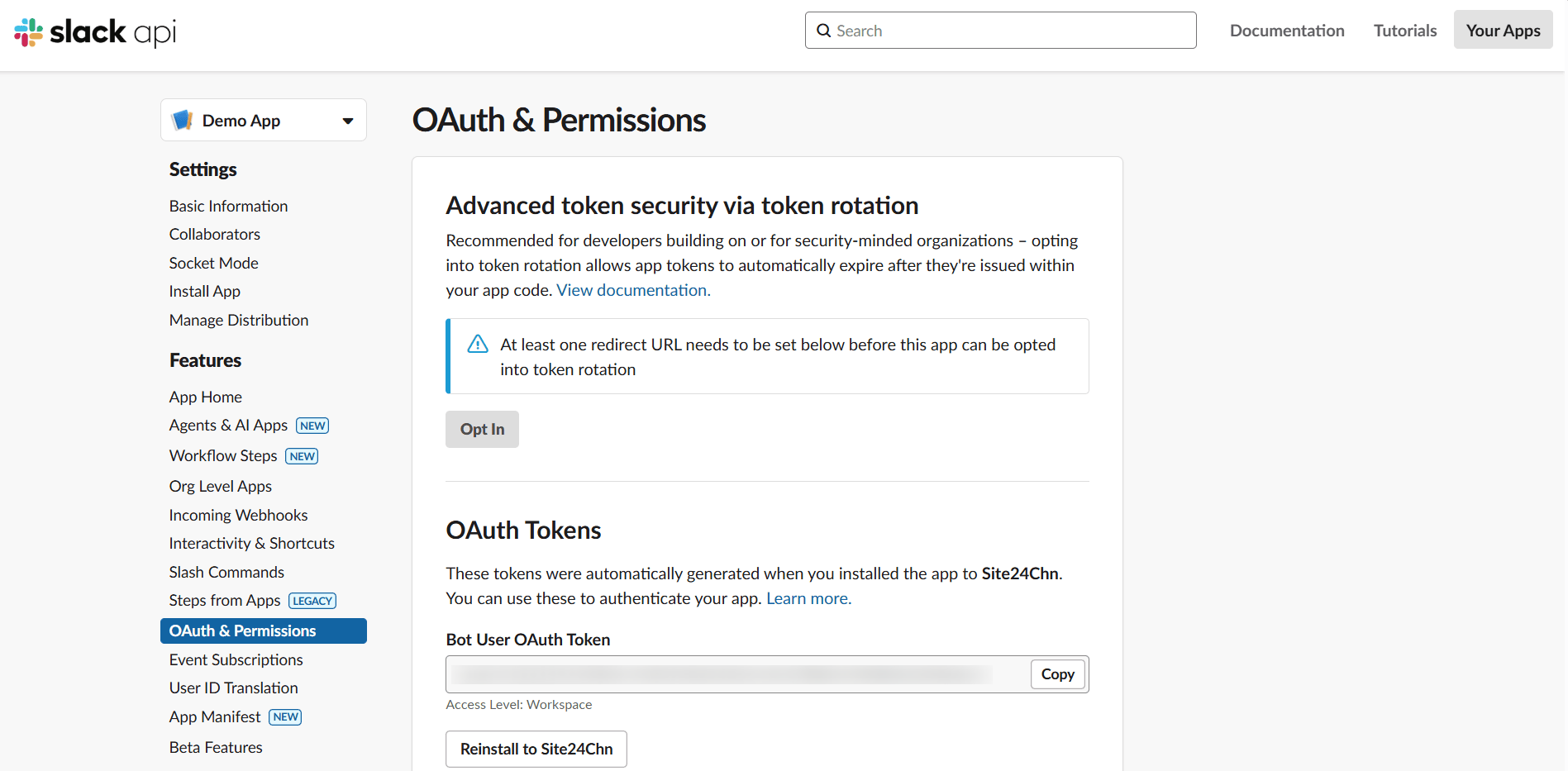Open the Tutorials page

(1404, 30)
